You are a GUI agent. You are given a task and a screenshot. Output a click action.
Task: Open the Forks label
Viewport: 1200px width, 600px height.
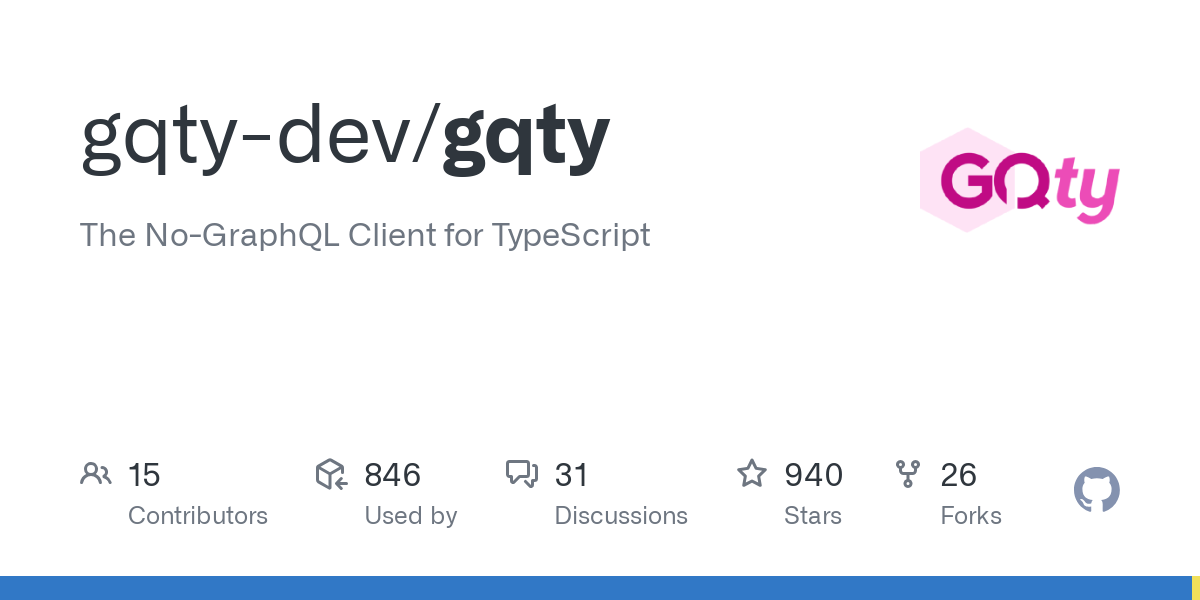pos(971,516)
